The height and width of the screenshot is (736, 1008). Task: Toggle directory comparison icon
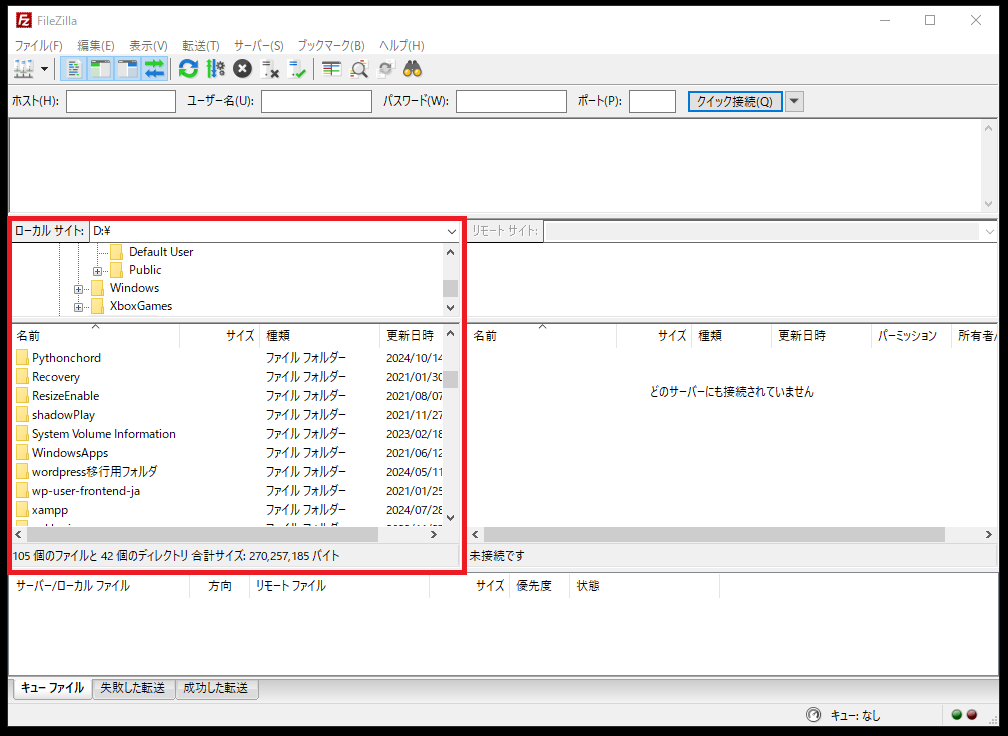coord(358,69)
